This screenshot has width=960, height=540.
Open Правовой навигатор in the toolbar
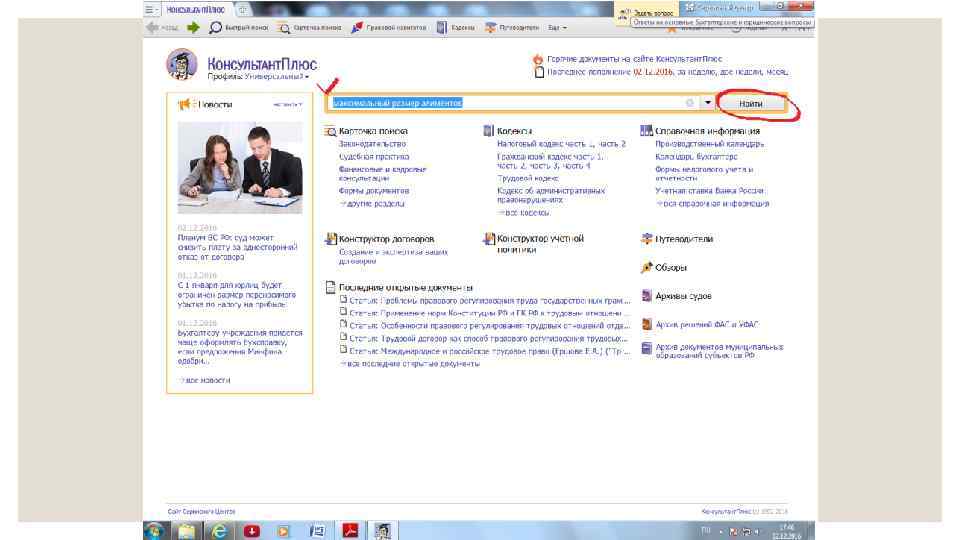[389, 28]
